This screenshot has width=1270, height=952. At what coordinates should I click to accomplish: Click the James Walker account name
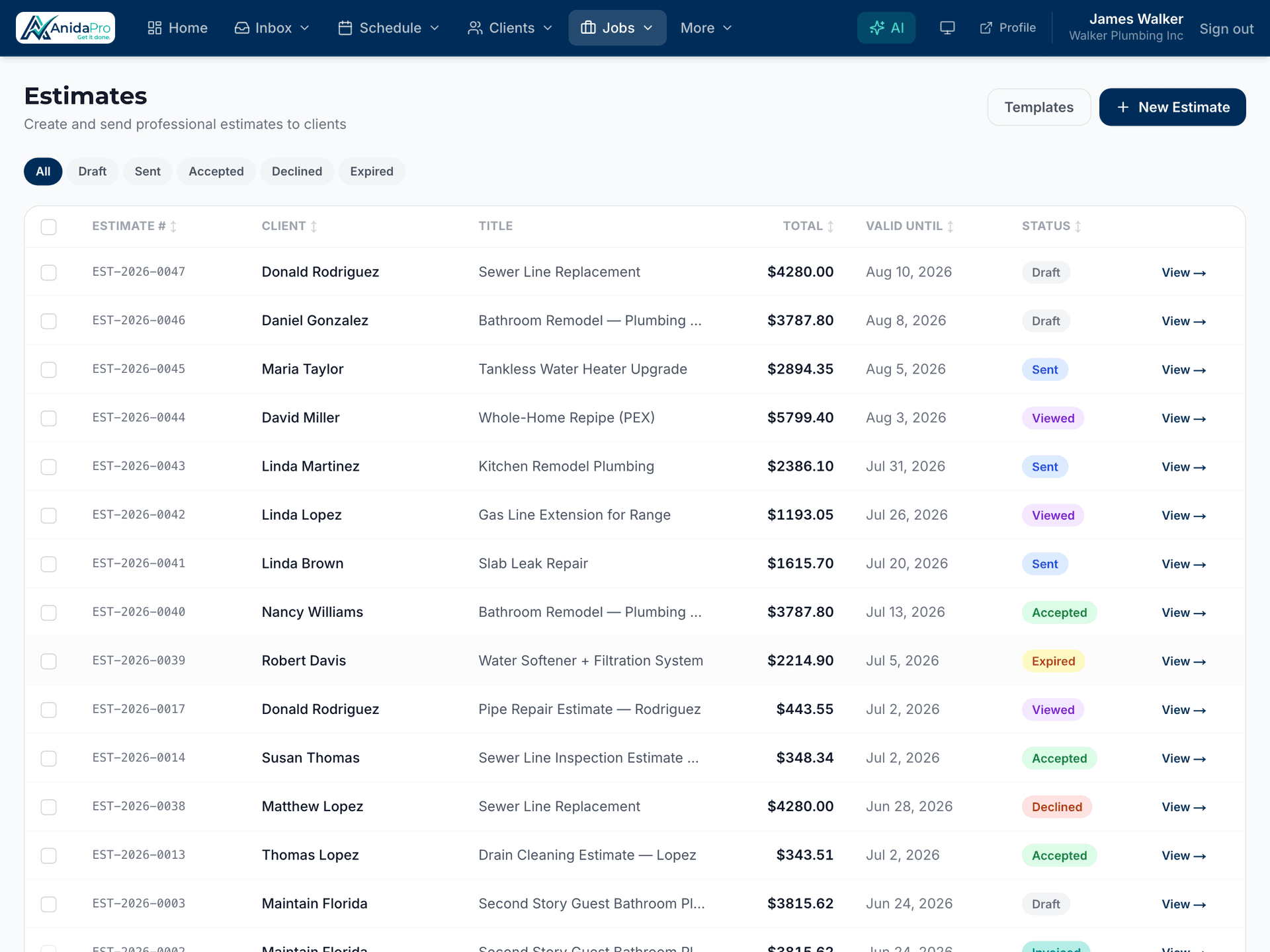pos(1136,19)
